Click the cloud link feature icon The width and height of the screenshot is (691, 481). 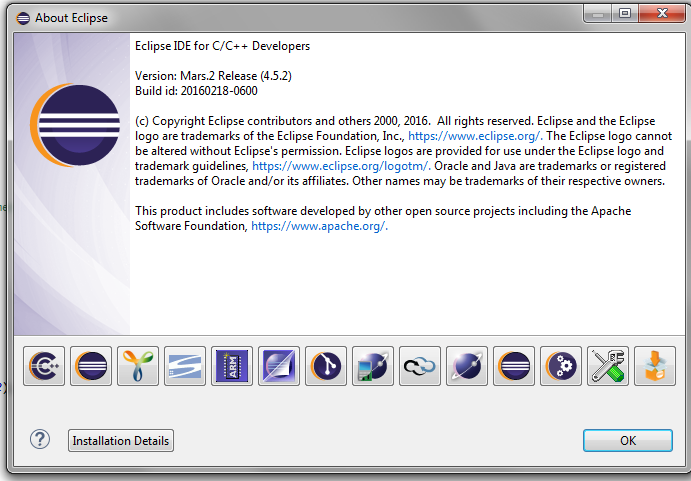pos(420,366)
